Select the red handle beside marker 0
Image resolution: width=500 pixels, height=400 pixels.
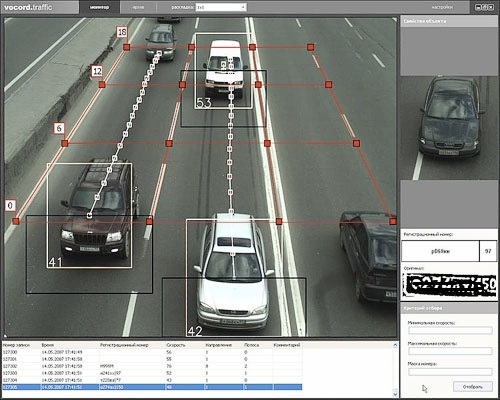click(16, 221)
